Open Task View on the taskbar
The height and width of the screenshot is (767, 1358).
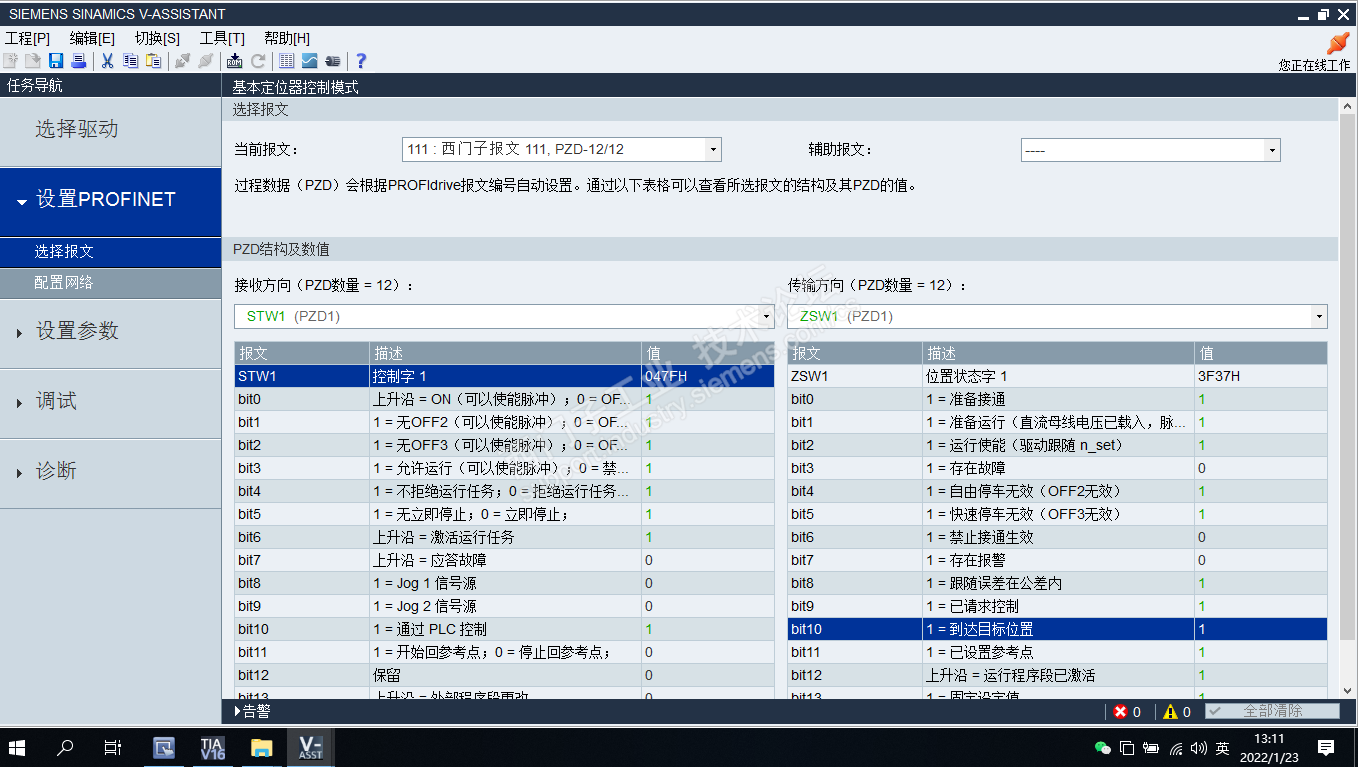tap(113, 747)
